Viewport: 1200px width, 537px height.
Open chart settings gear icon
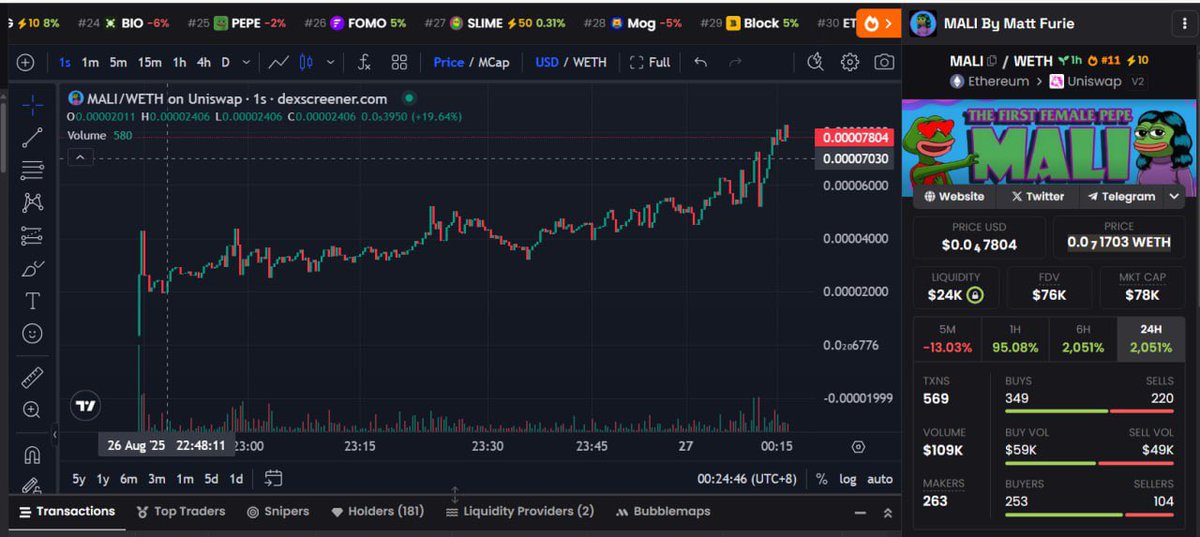[x=850, y=62]
